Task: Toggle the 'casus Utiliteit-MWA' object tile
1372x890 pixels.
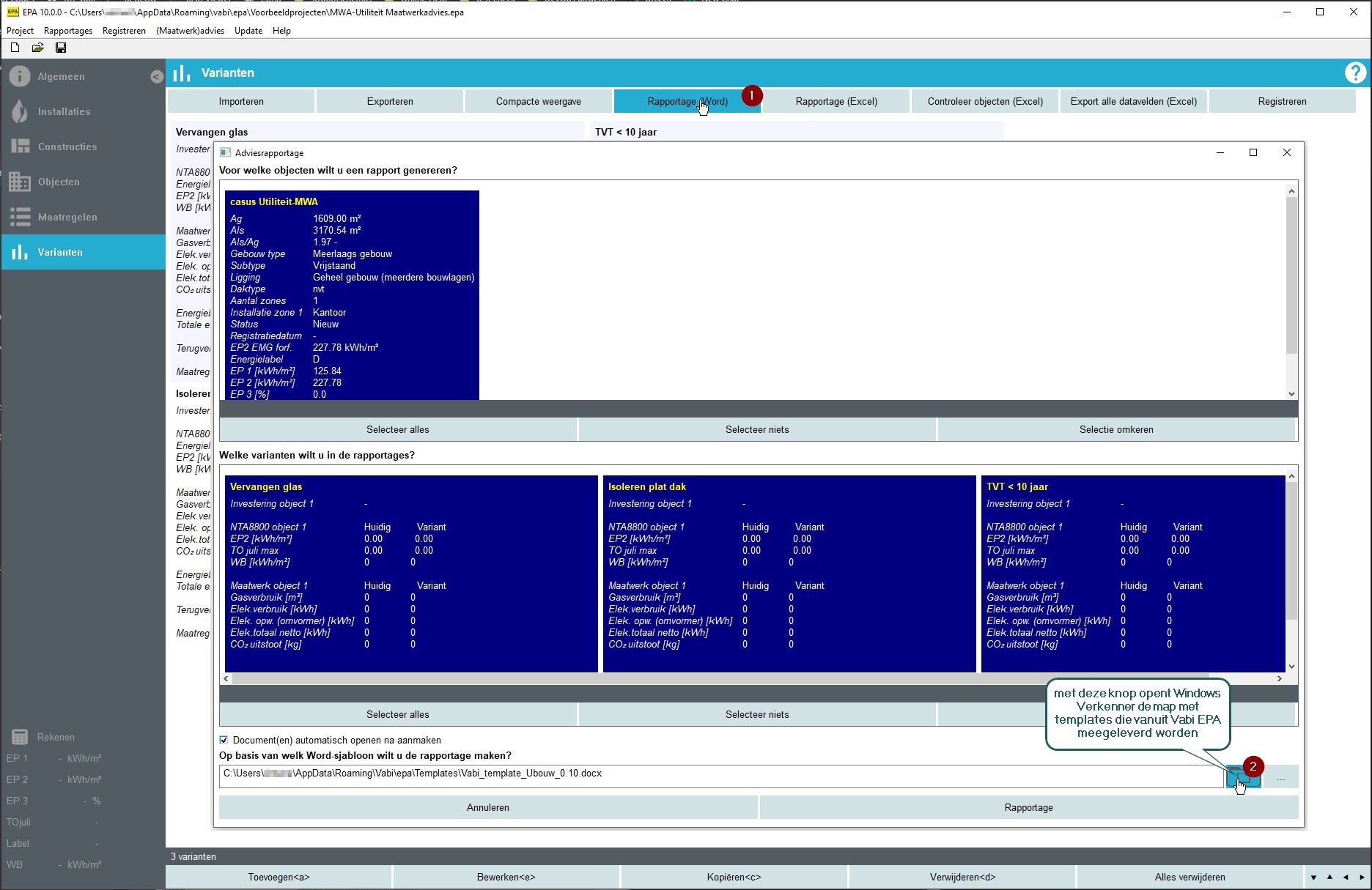Action: point(352,294)
